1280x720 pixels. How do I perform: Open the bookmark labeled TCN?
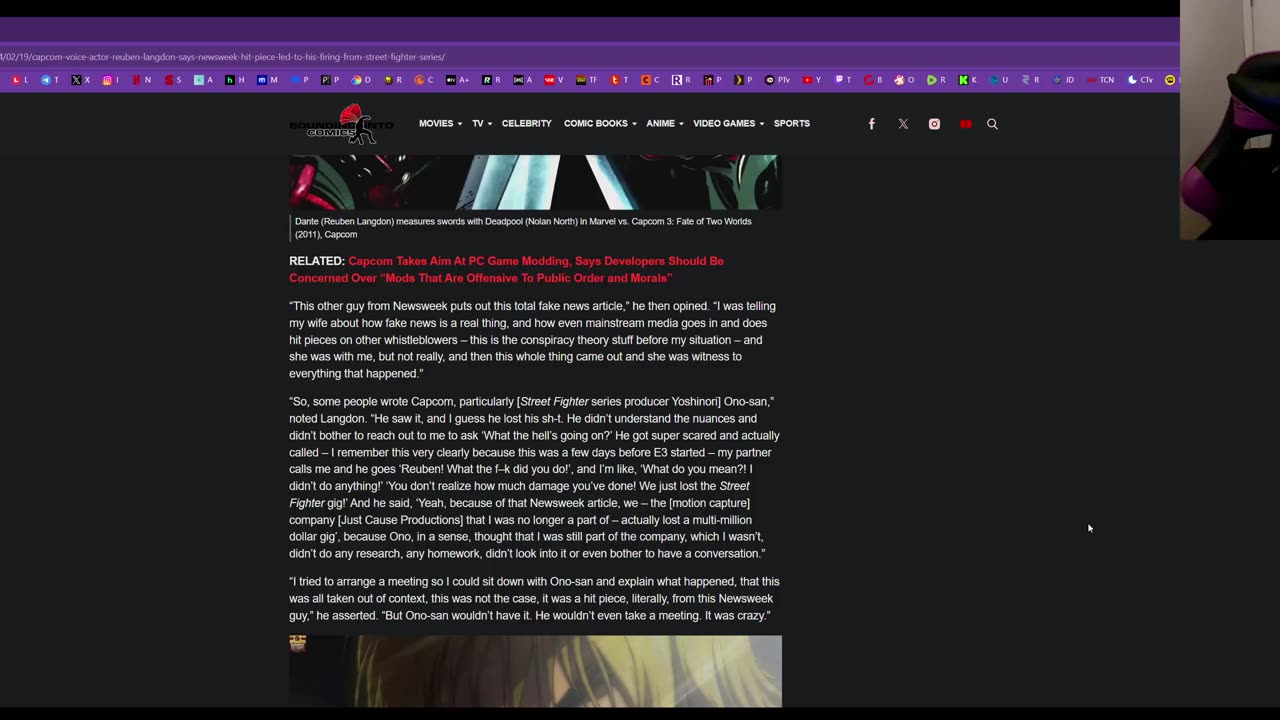click(x=1100, y=80)
